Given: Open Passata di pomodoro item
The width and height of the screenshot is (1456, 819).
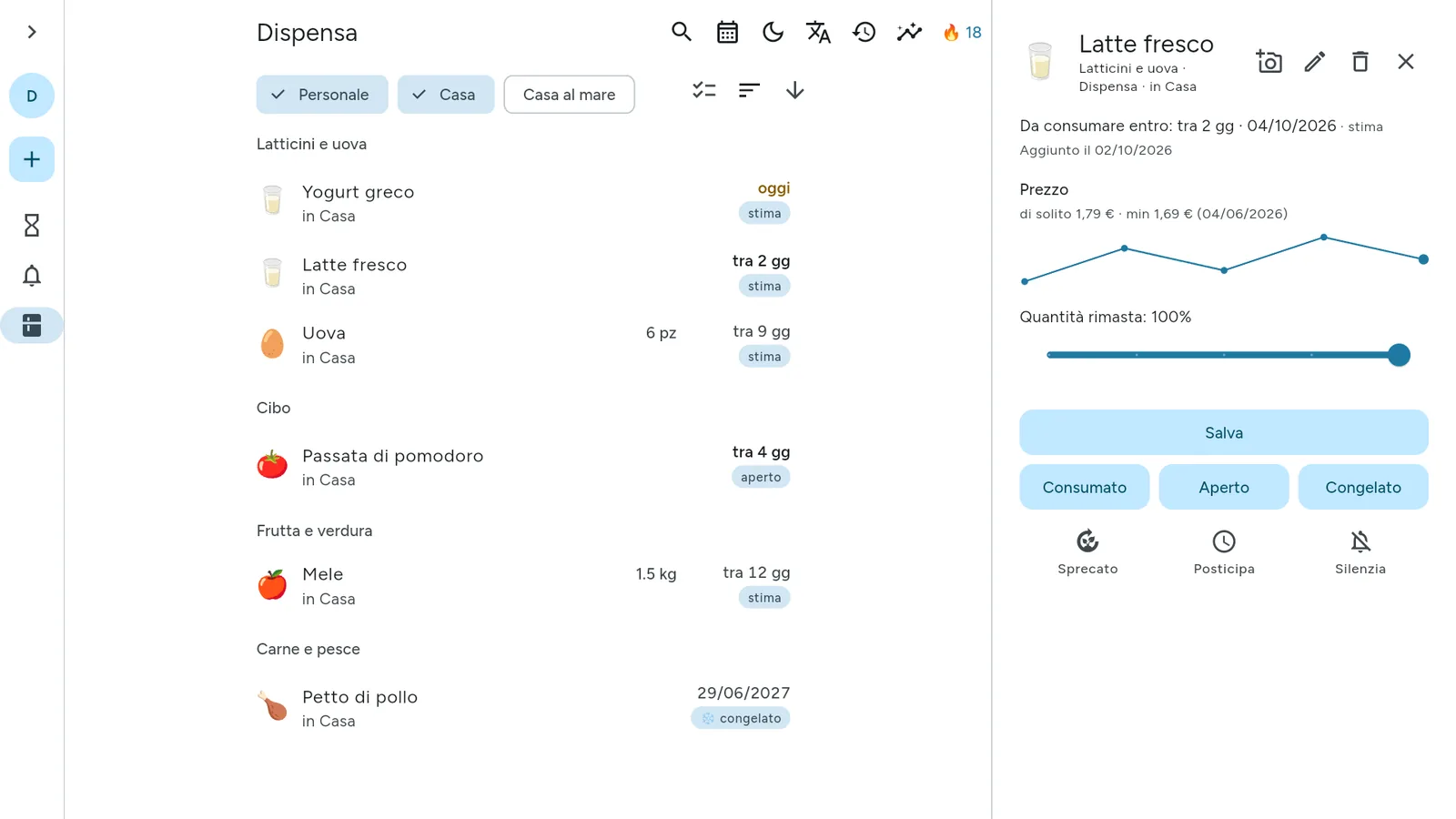Looking at the screenshot, I should coord(523,467).
